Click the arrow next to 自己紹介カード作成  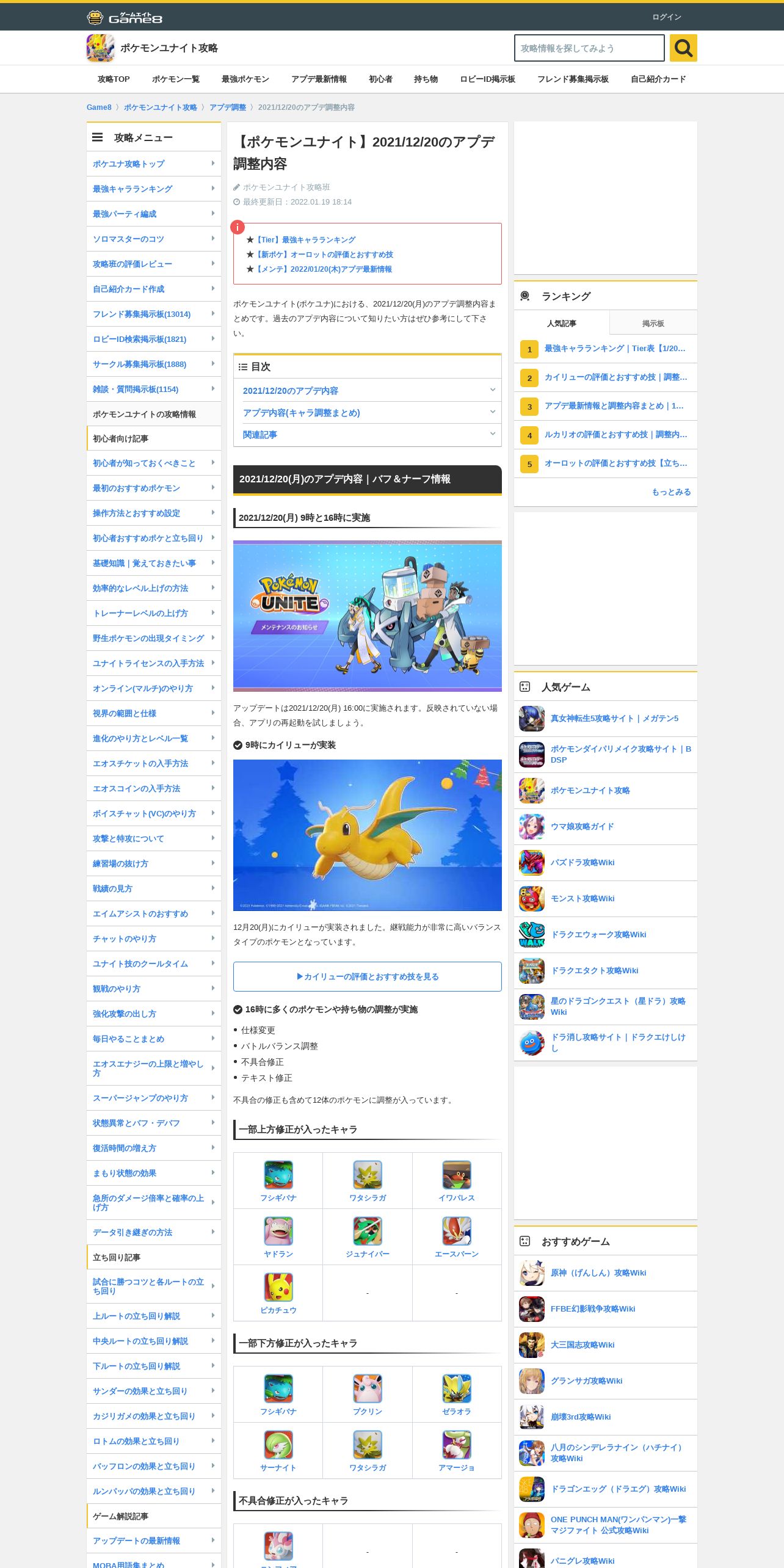212,288
